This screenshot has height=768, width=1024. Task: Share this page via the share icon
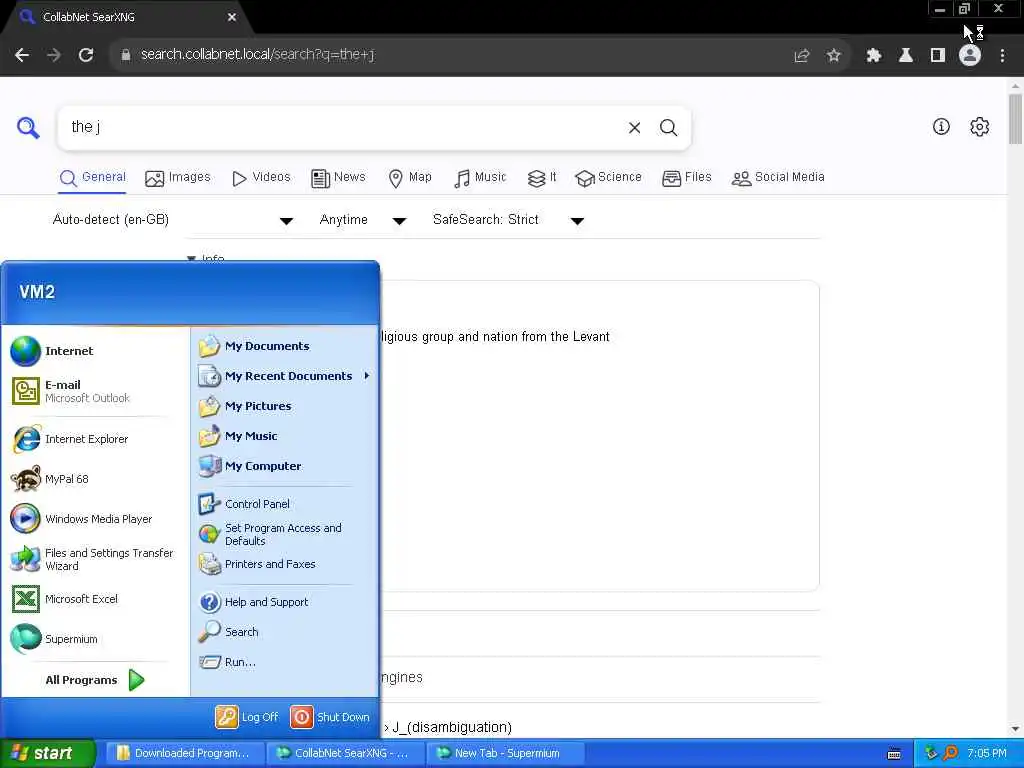[801, 56]
